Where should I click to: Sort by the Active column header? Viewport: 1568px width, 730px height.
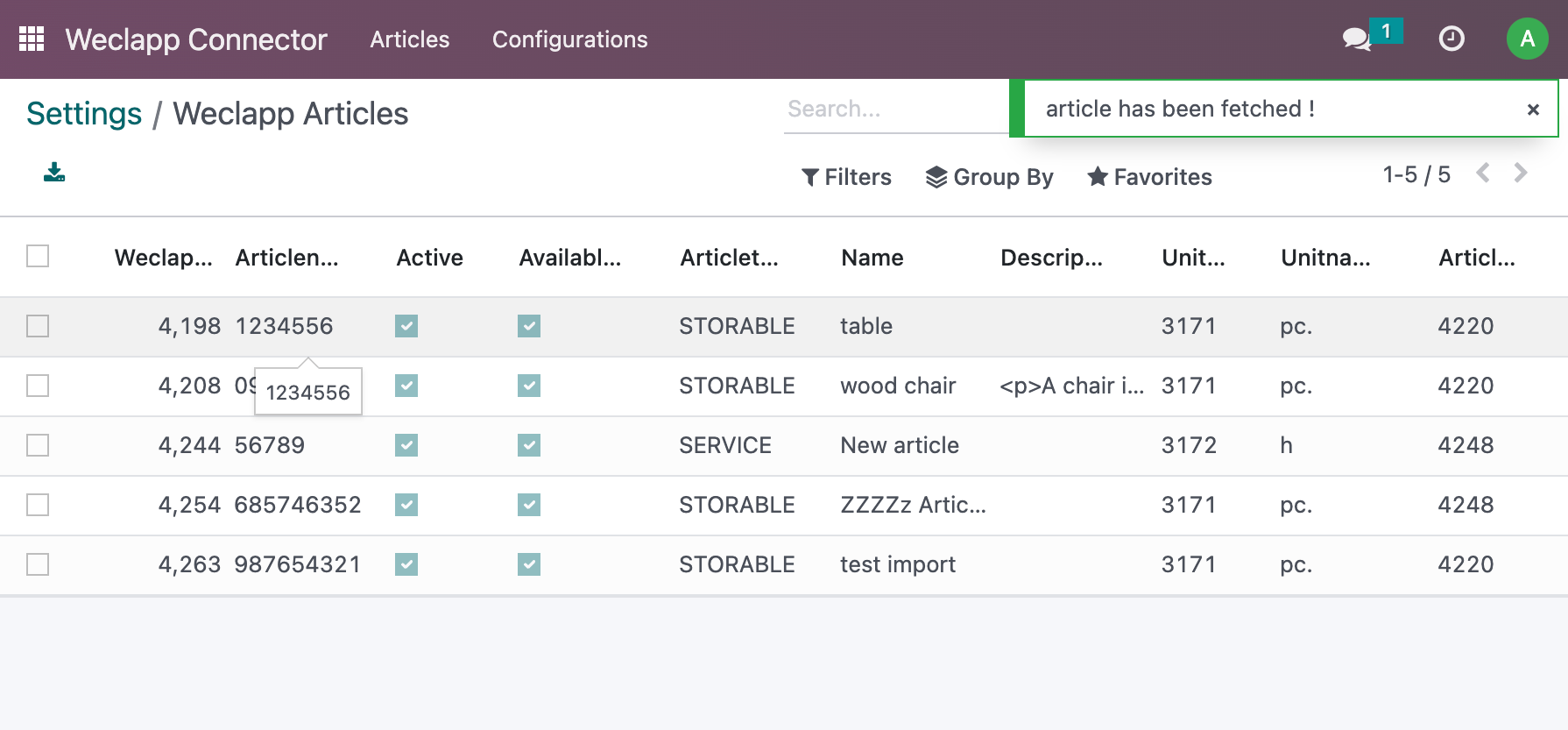coord(429,258)
